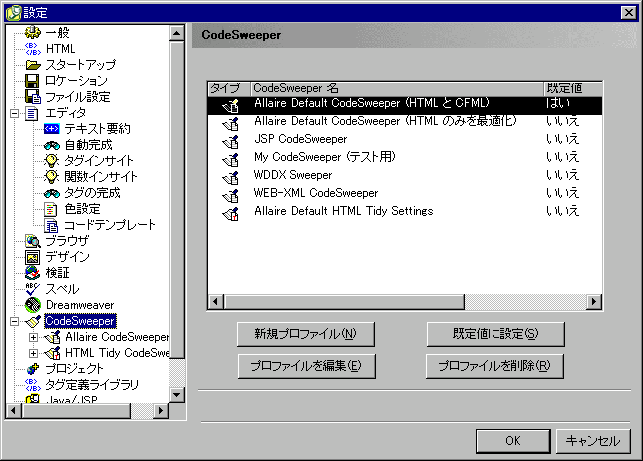Image resolution: width=643 pixels, height=461 pixels.
Task: Click the コードテンプレート icon
Action: pyautogui.click(x=51, y=225)
